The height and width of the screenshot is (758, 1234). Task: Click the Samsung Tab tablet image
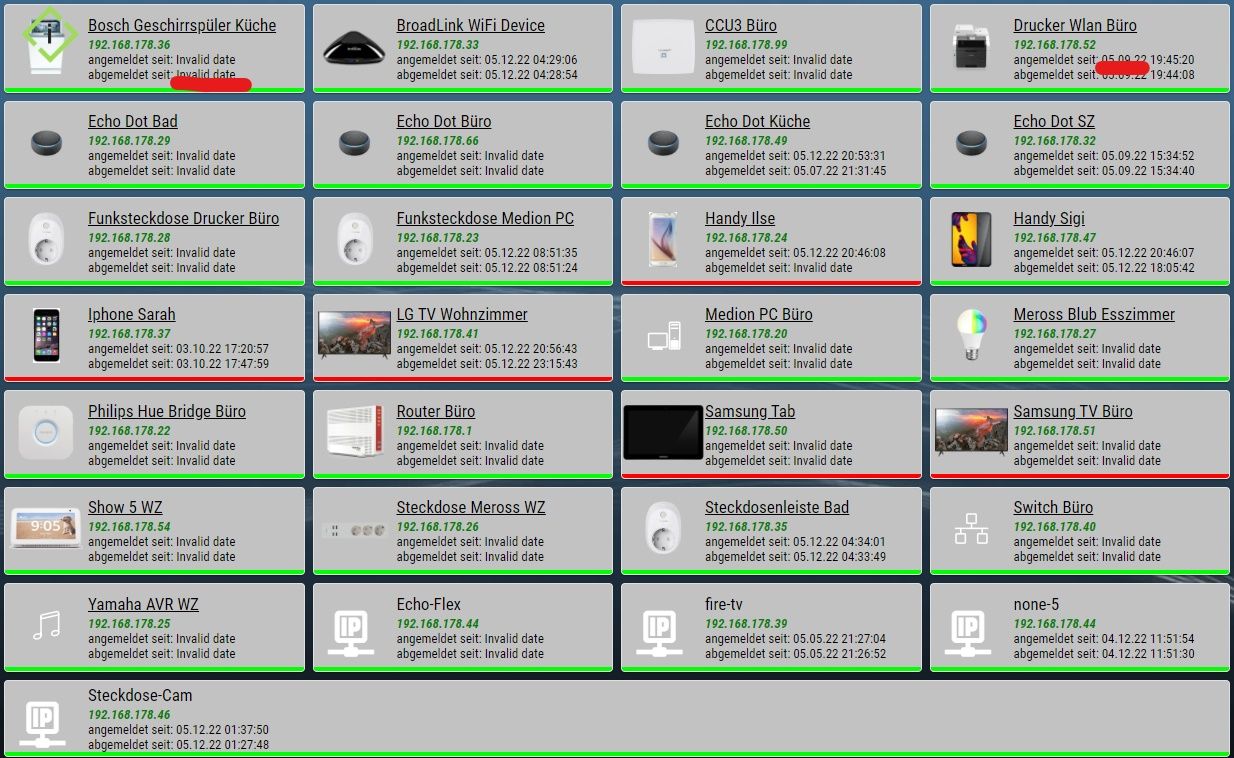(x=663, y=432)
